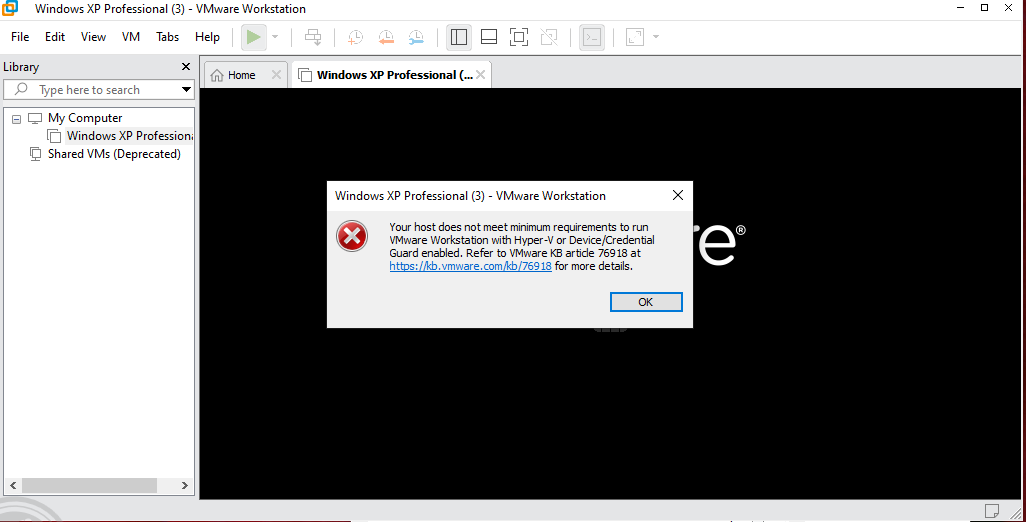Screen dimensions: 1026x522
Task: Toggle the library sidebar view icon
Action: (x=459, y=37)
